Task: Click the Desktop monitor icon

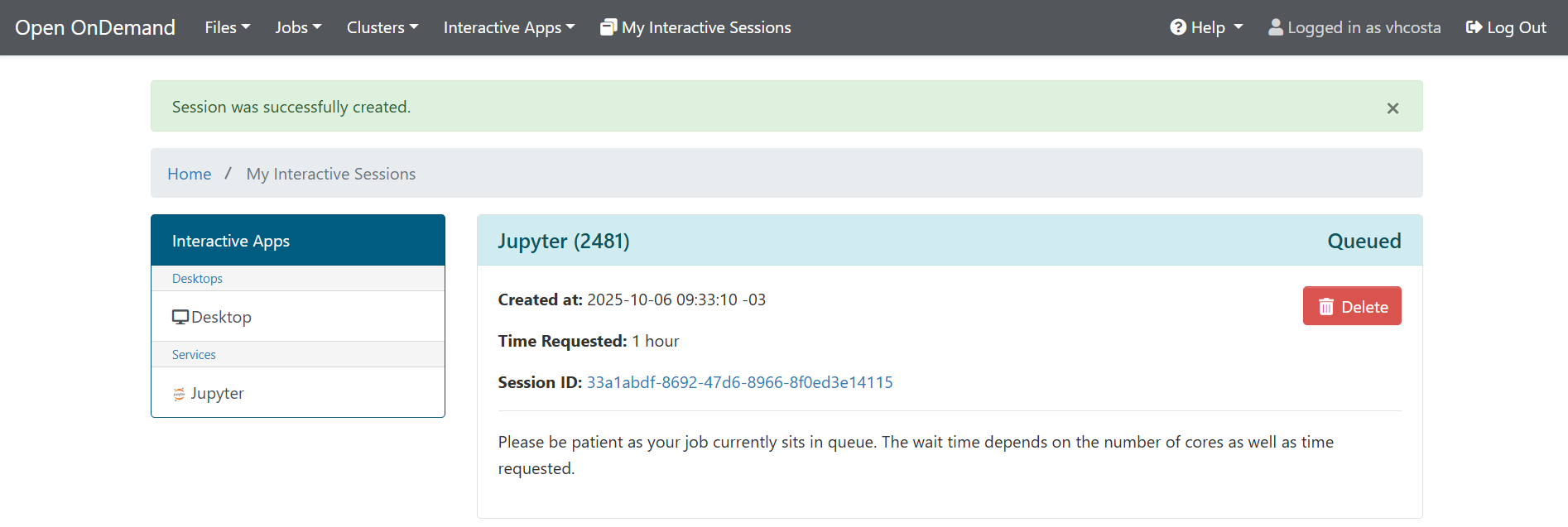Action: [180, 317]
